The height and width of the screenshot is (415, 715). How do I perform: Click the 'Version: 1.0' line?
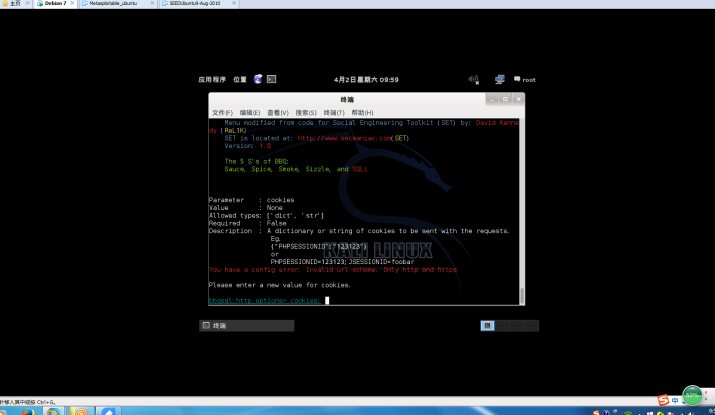(x=248, y=146)
